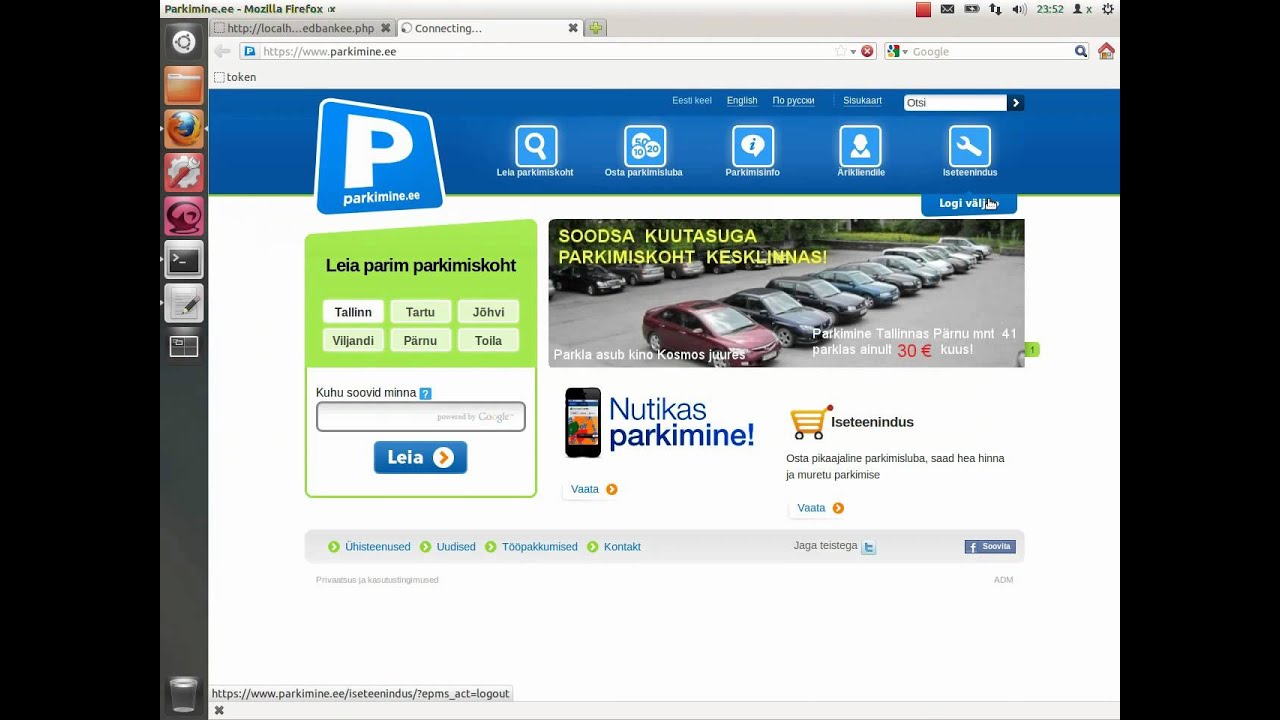
Task: Open new tab with green plus button
Action: 596,28
